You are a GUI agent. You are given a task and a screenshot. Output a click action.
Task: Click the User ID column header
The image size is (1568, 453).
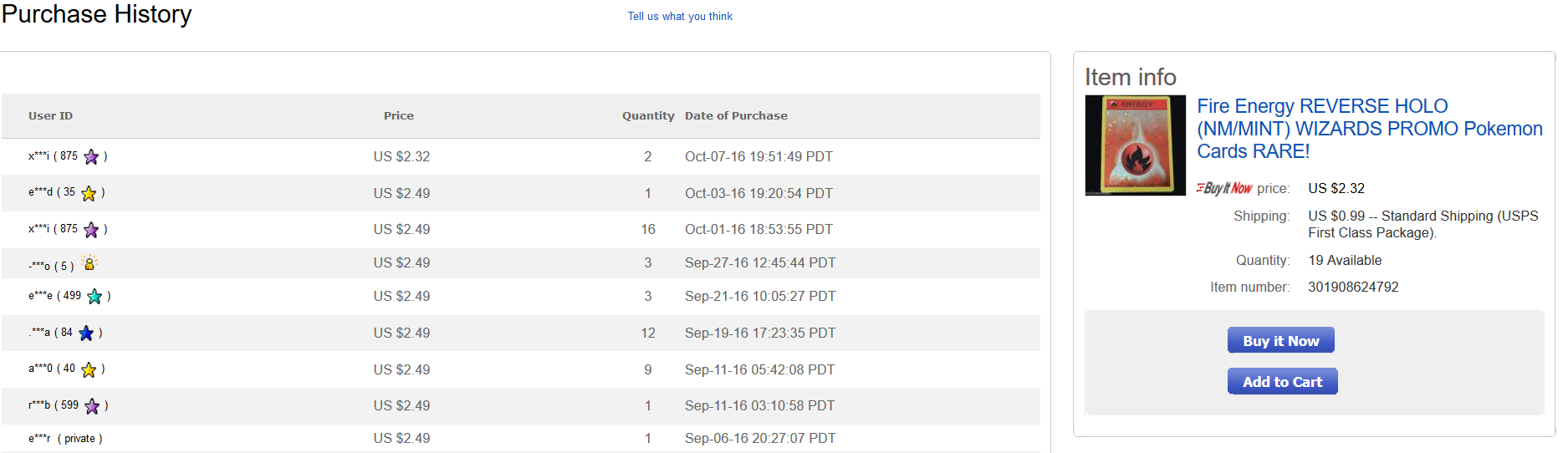click(x=50, y=116)
